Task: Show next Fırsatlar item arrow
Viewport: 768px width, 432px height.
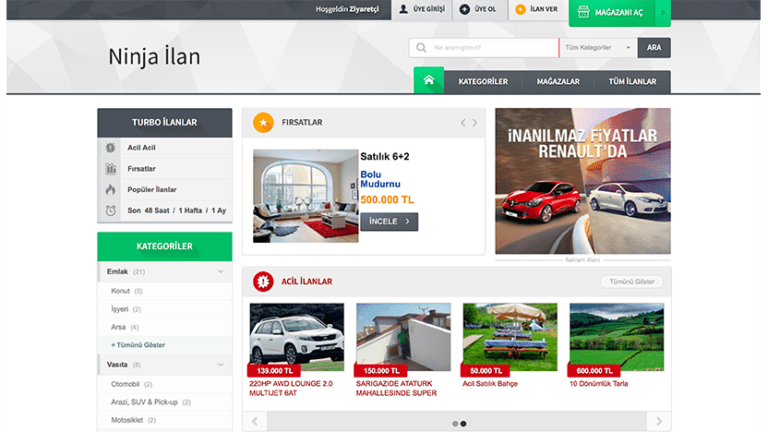Action: tap(475, 123)
